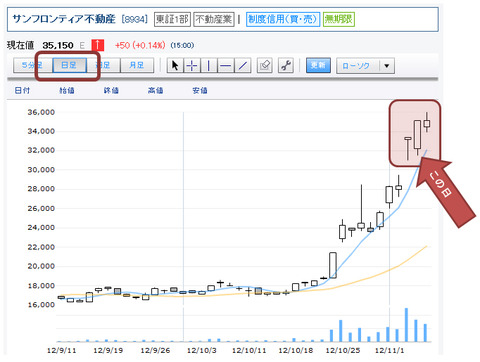
Task: Click the 高値 high price label
Action: pos(155,90)
